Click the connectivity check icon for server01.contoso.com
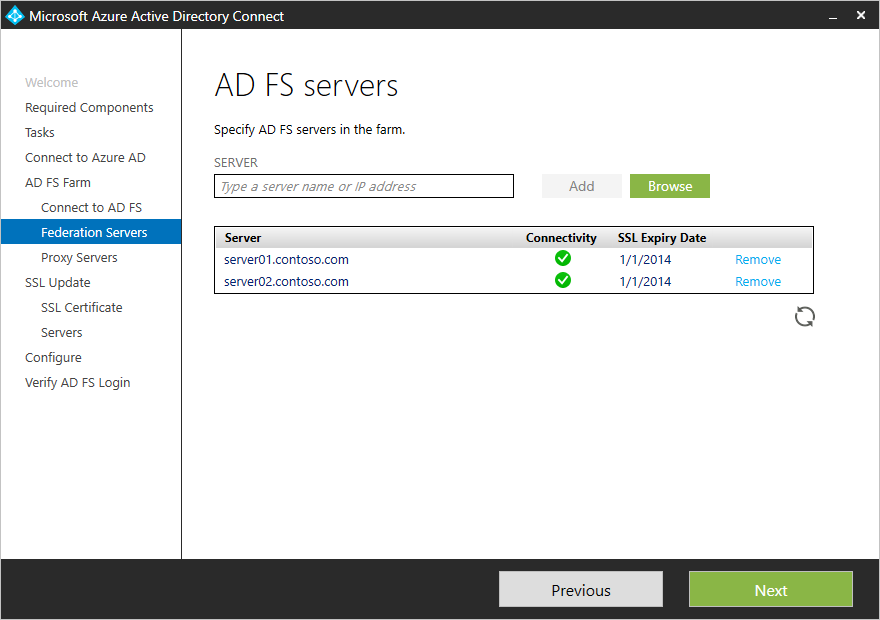880x620 pixels. [562, 258]
